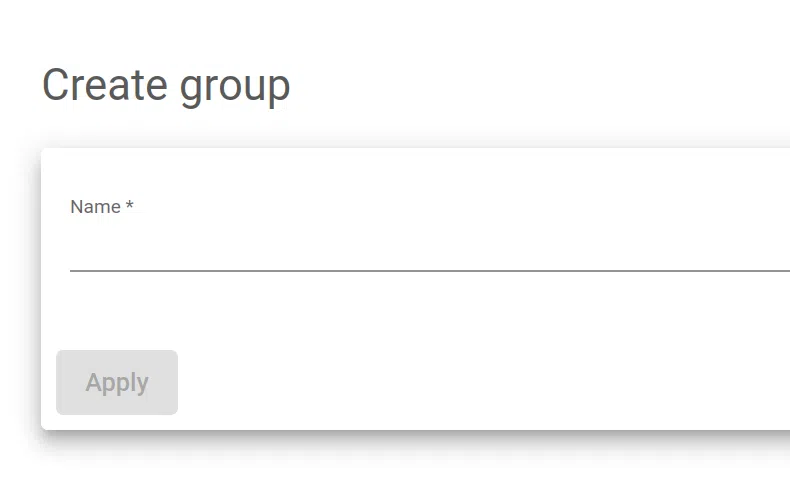Click the white form card background

coord(450,320)
